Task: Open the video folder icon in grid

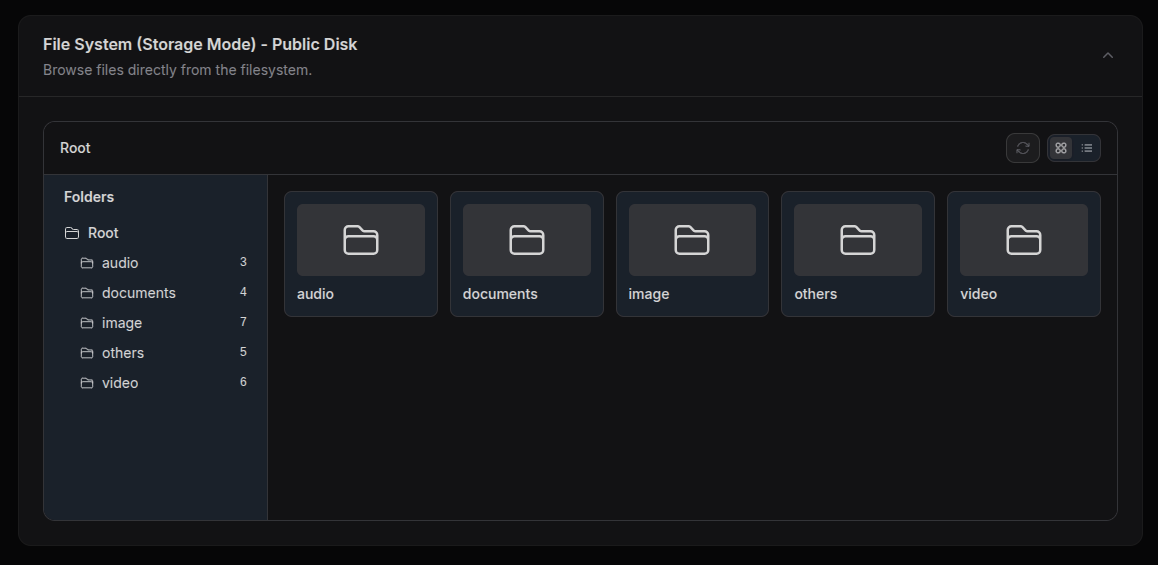Action: 1023,240
